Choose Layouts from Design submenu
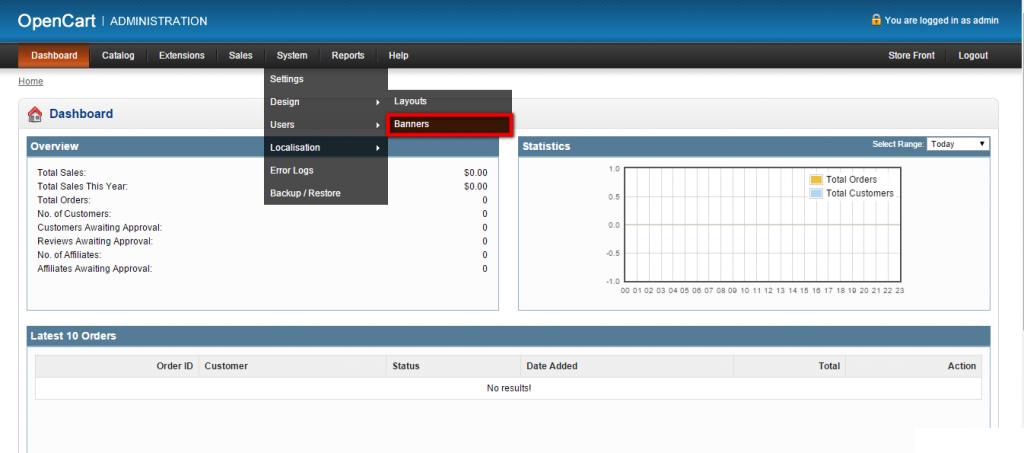The height and width of the screenshot is (453, 1024). [449, 101]
